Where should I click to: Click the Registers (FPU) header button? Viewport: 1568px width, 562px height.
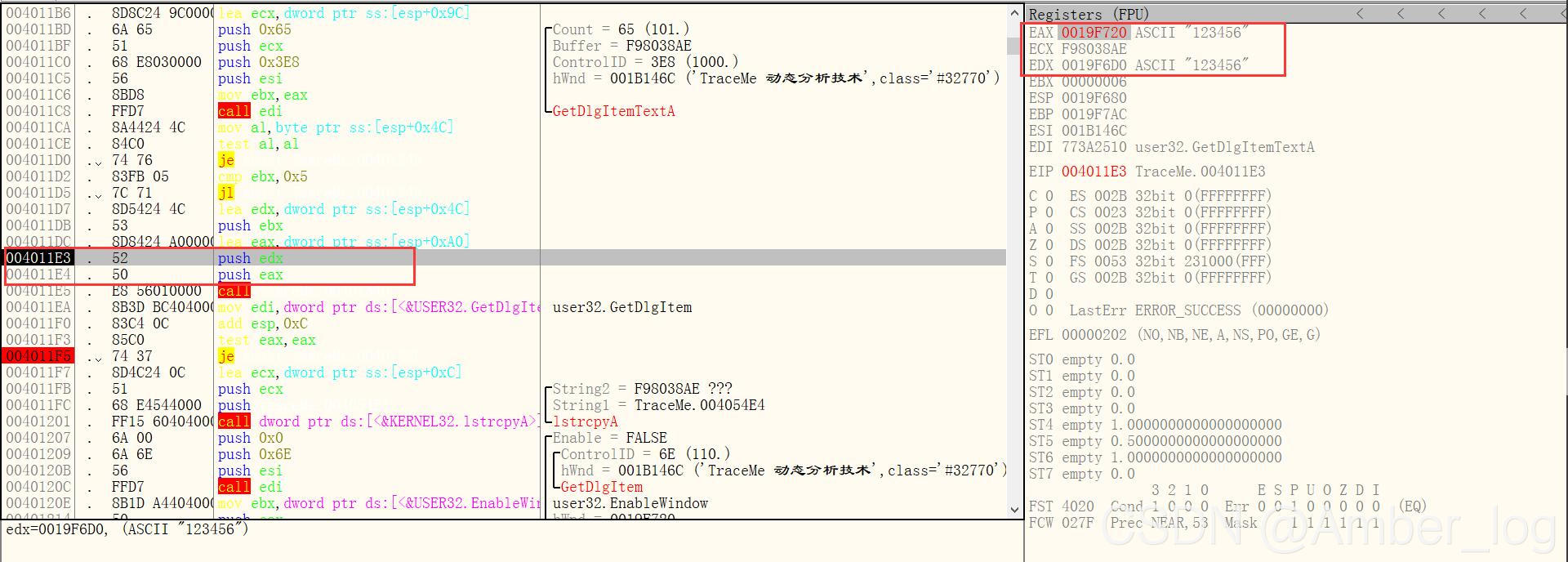pyautogui.click(x=1089, y=14)
